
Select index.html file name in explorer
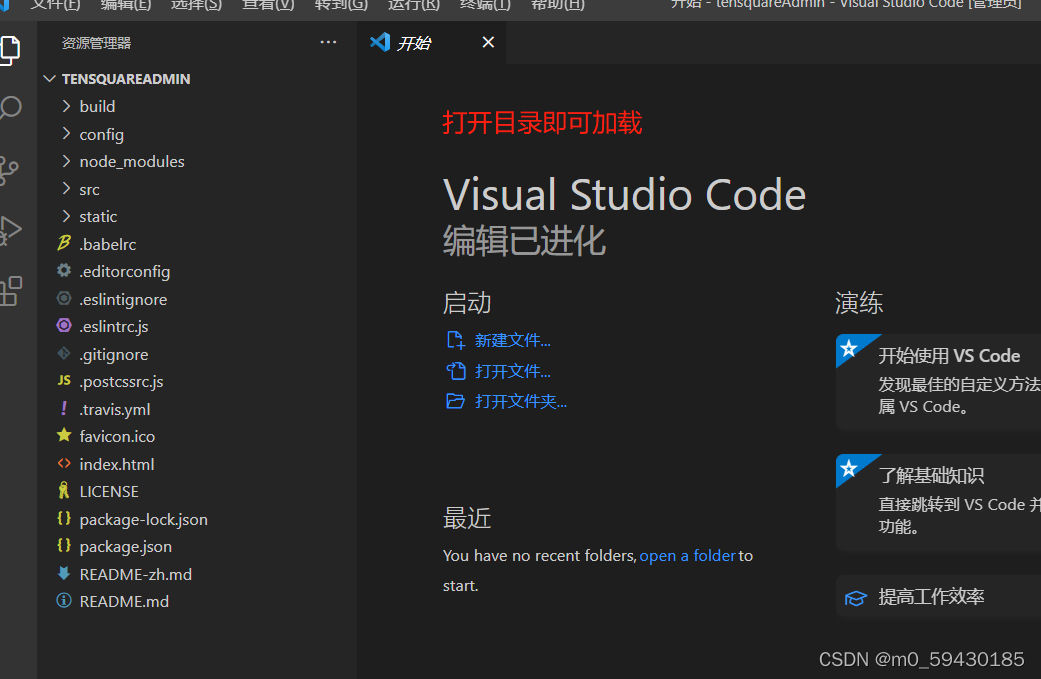coord(117,464)
